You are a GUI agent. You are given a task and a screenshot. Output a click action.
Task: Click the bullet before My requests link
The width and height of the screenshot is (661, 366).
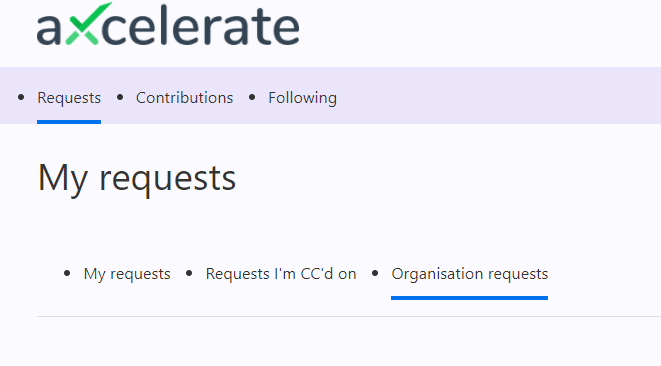67,274
